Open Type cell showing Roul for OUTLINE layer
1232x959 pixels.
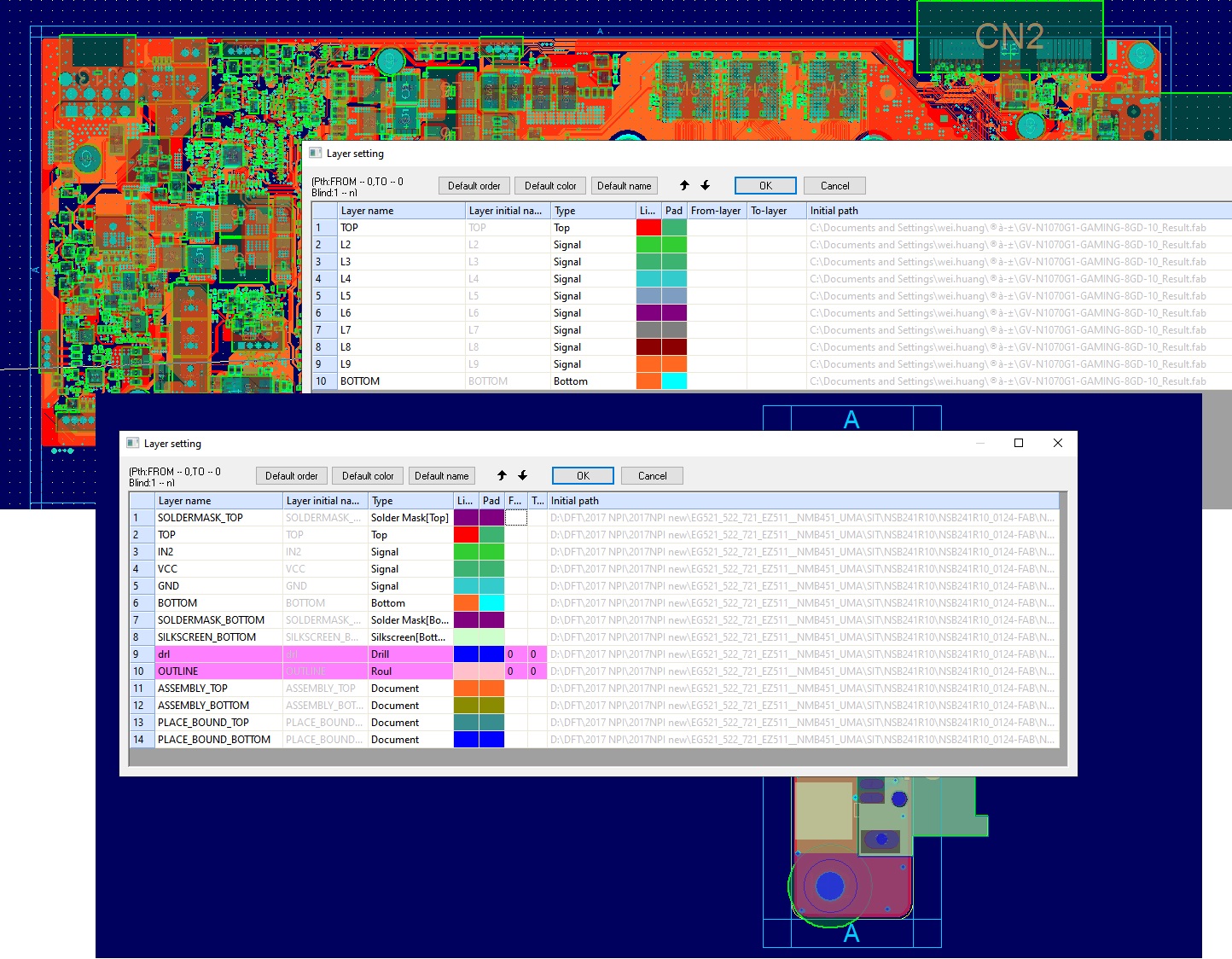410,671
